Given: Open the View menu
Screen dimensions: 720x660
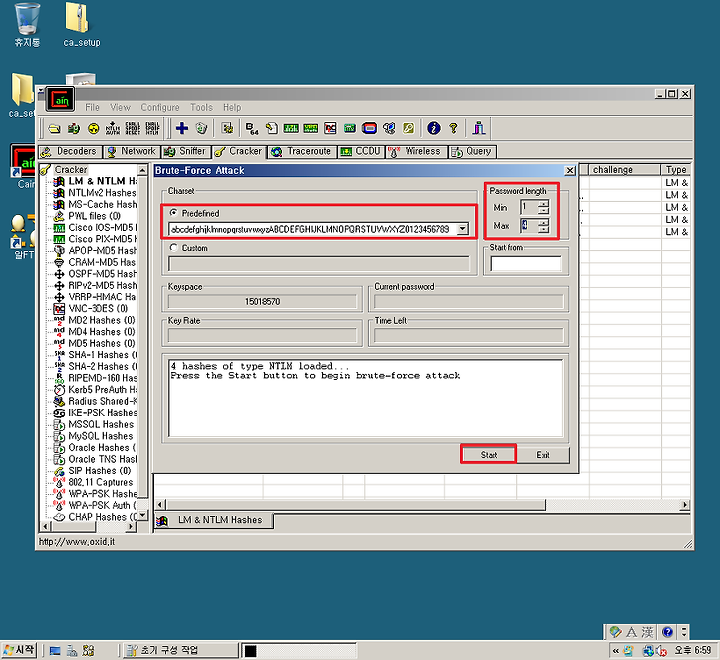Looking at the screenshot, I should click(x=120, y=107).
